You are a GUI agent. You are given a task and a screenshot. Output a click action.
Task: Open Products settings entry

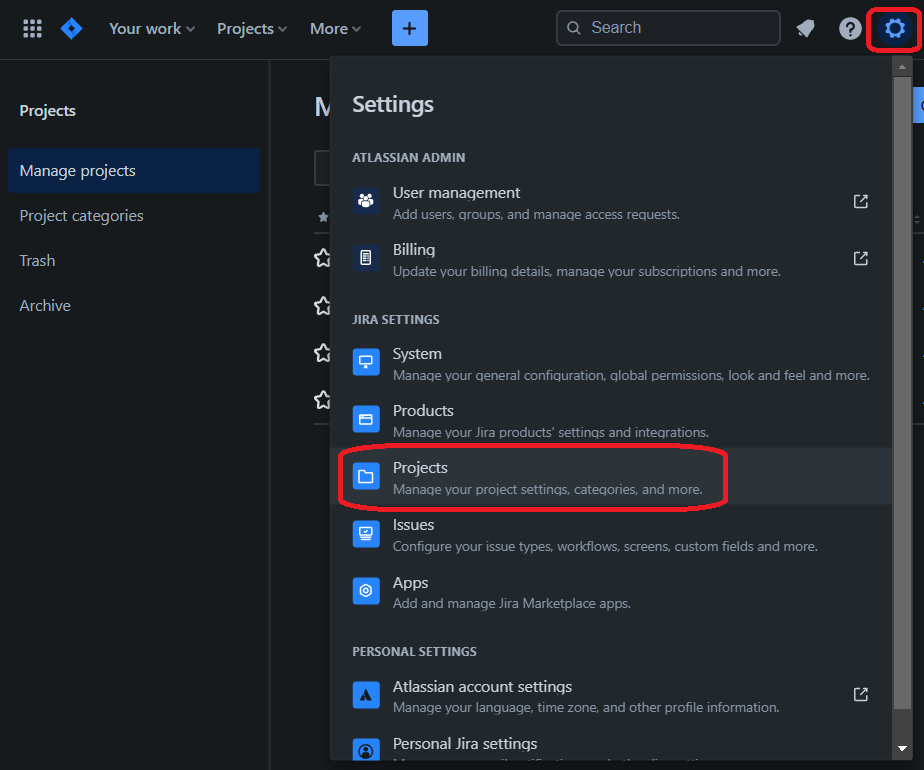click(423, 411)
